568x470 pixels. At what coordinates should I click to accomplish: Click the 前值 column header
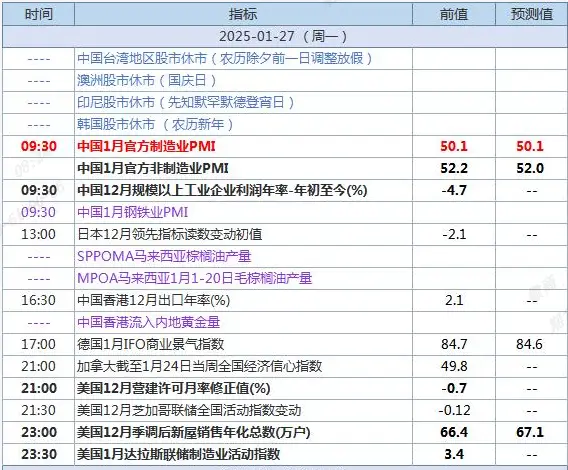click(454, 14)
